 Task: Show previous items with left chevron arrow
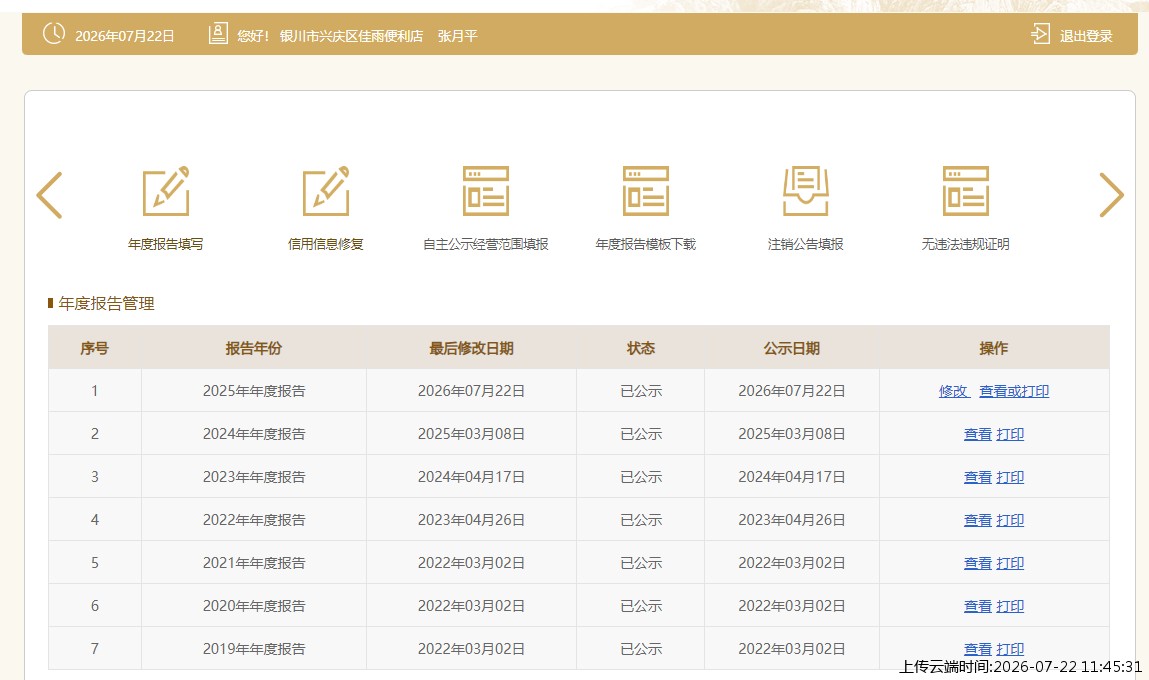pos(49,195)
